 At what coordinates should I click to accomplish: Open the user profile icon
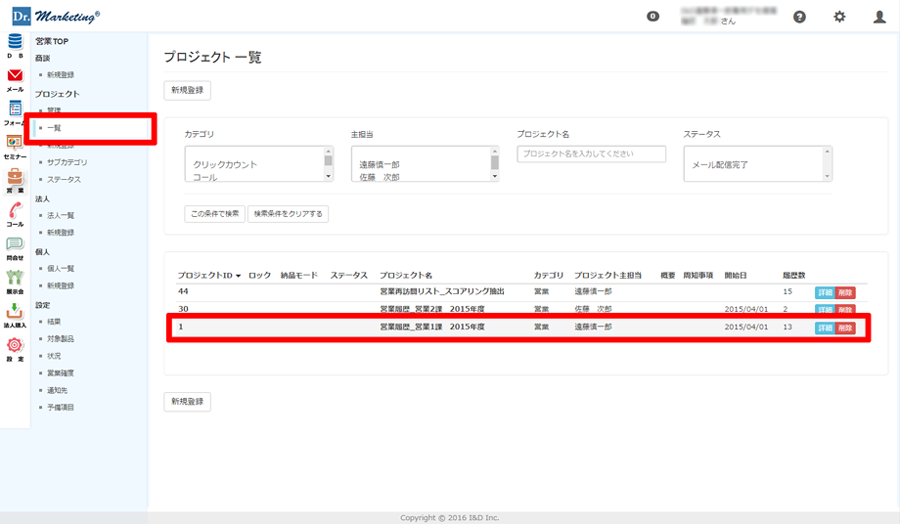[x=879, y=17]
